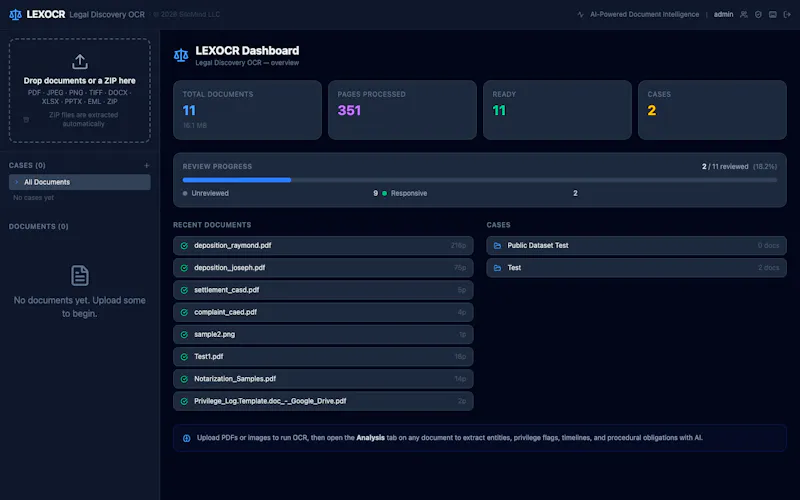The width and height of the screenshot is (800, 500).
Task: Open the Test case row
Action: point(636,268)
